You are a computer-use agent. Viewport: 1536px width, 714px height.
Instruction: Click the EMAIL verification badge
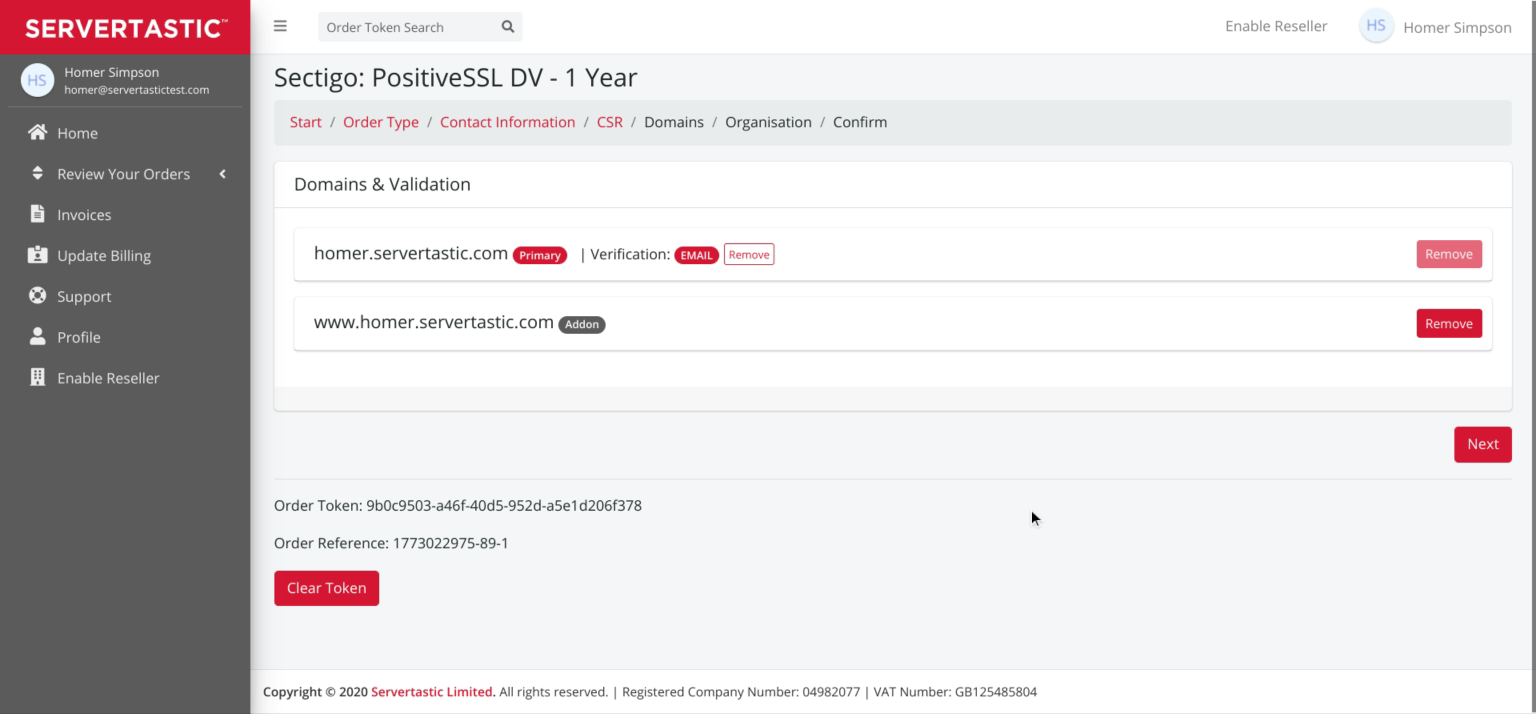tap(696, 255)
